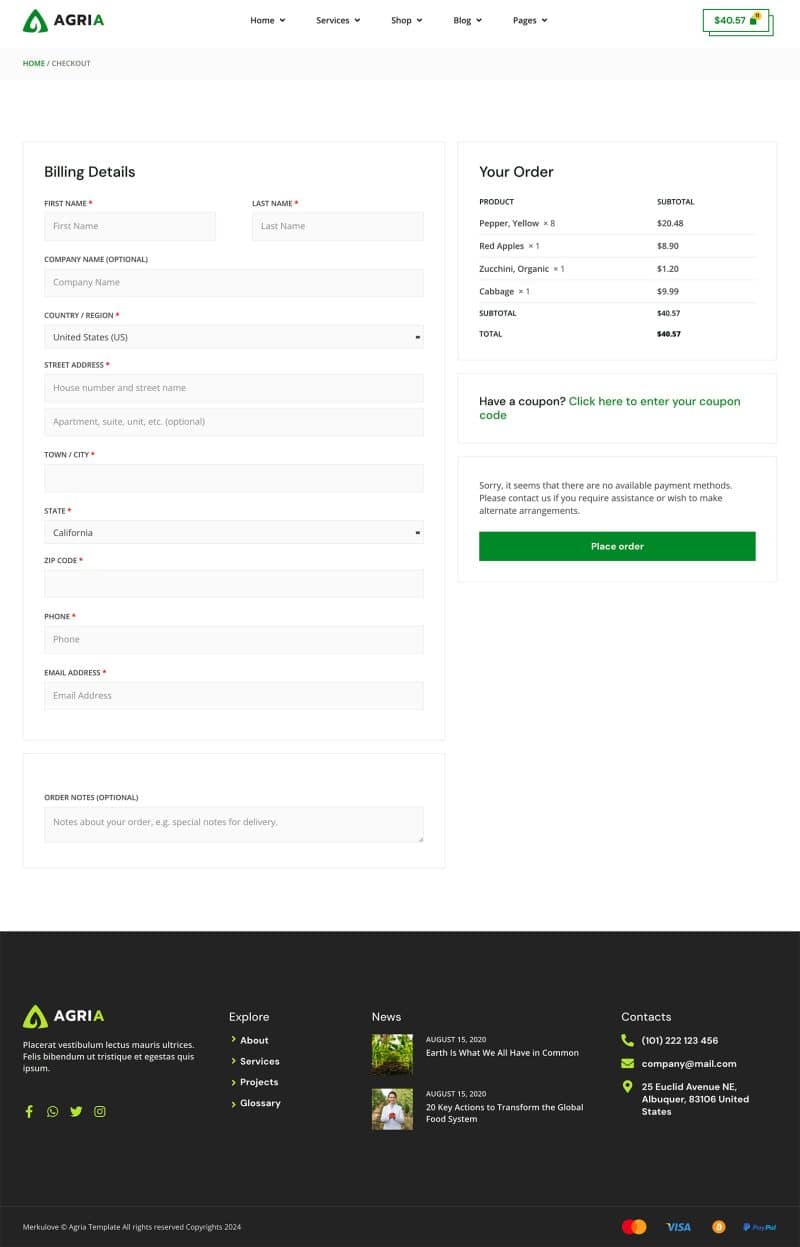Viewport: 800px width, 1247px height.
Task: Expand the Services menu in navigation
Action: (x=337, y=20)
